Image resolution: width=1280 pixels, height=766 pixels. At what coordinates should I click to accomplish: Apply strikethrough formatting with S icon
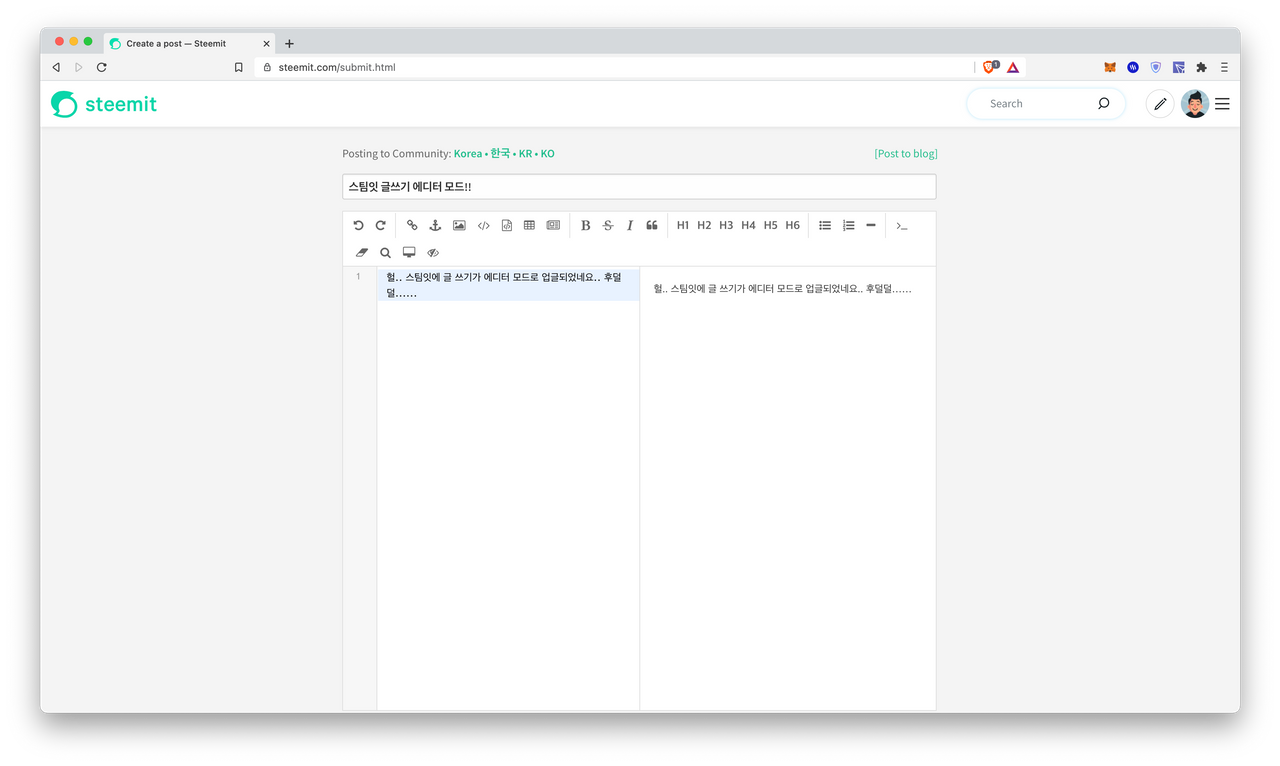[x=608, y=226]
